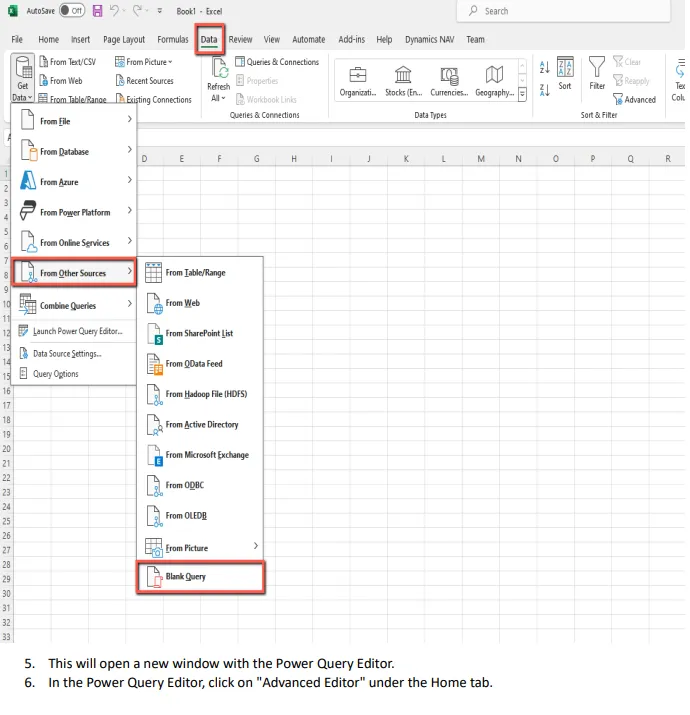Switch to the Insert tab
Screen dimensions: 690x715
click(x=80, y=40)
